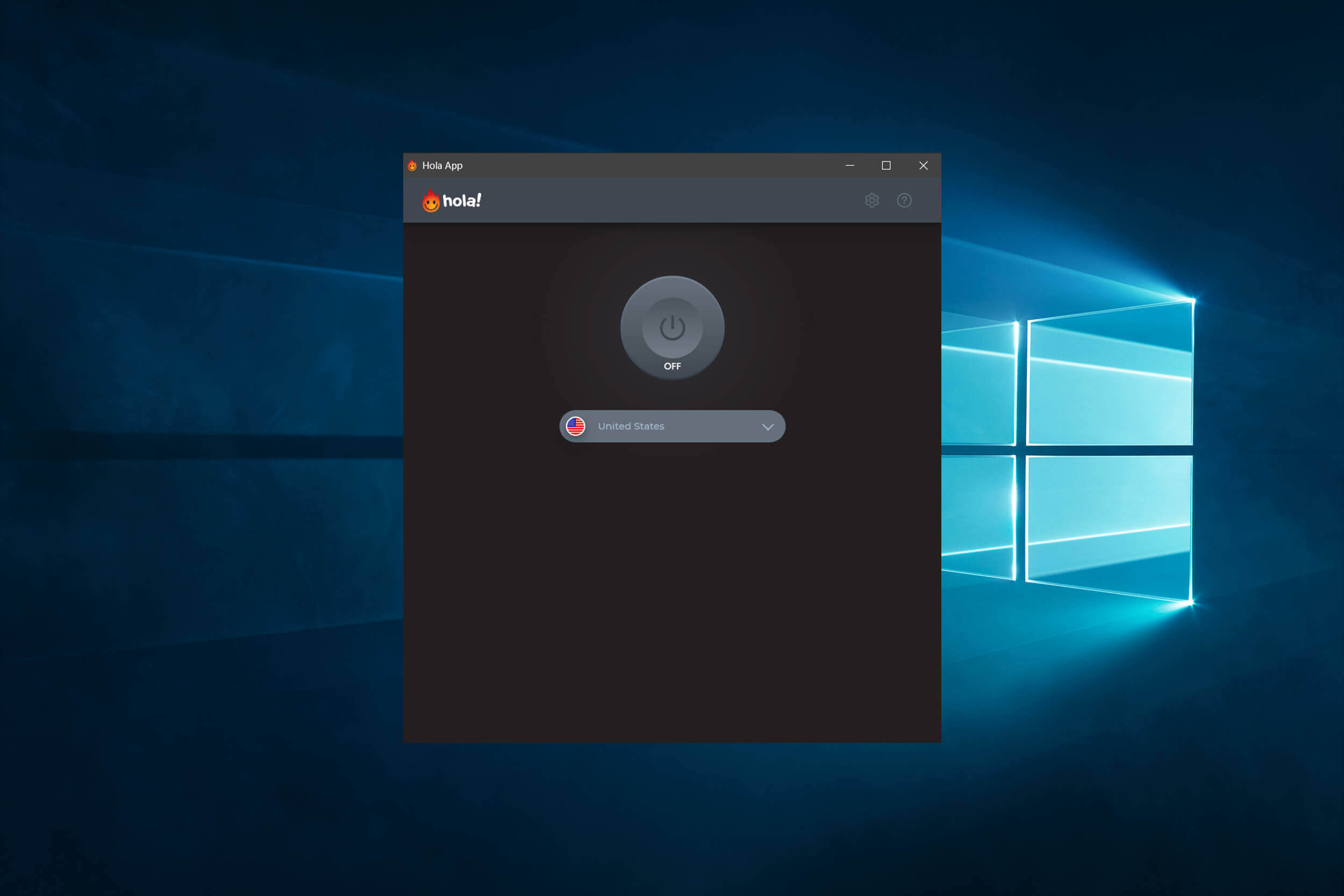Open help support via question mark
This screenshot has height=896, width=1344.
(x=904, y=200)
